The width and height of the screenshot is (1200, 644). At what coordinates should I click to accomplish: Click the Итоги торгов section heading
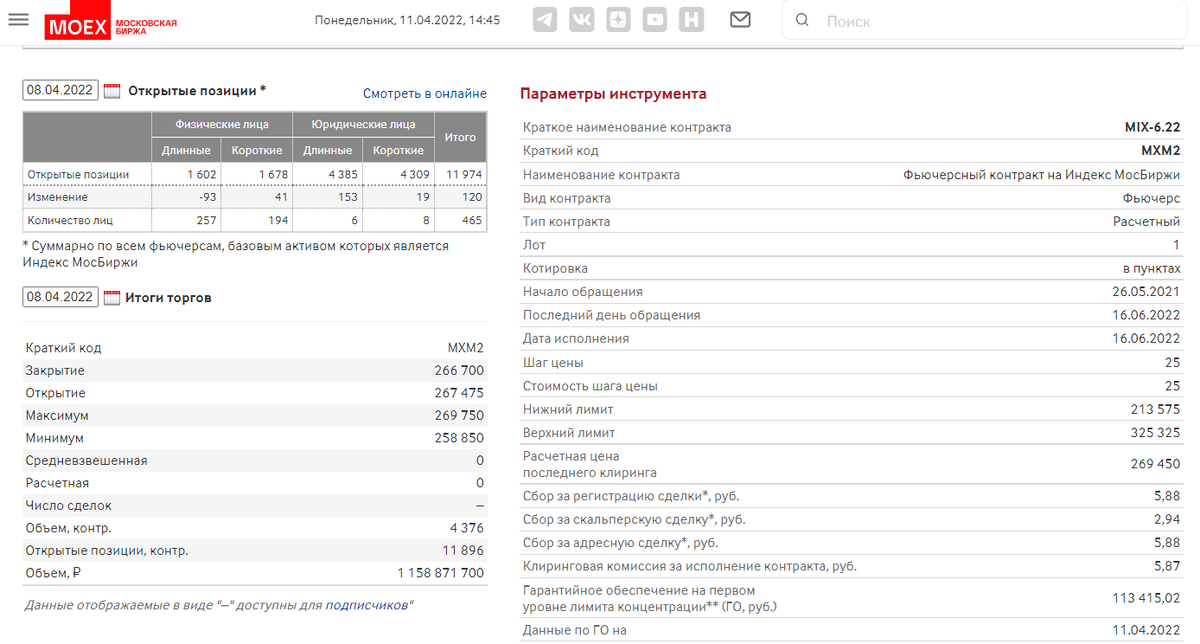click(x=168, y=297)
